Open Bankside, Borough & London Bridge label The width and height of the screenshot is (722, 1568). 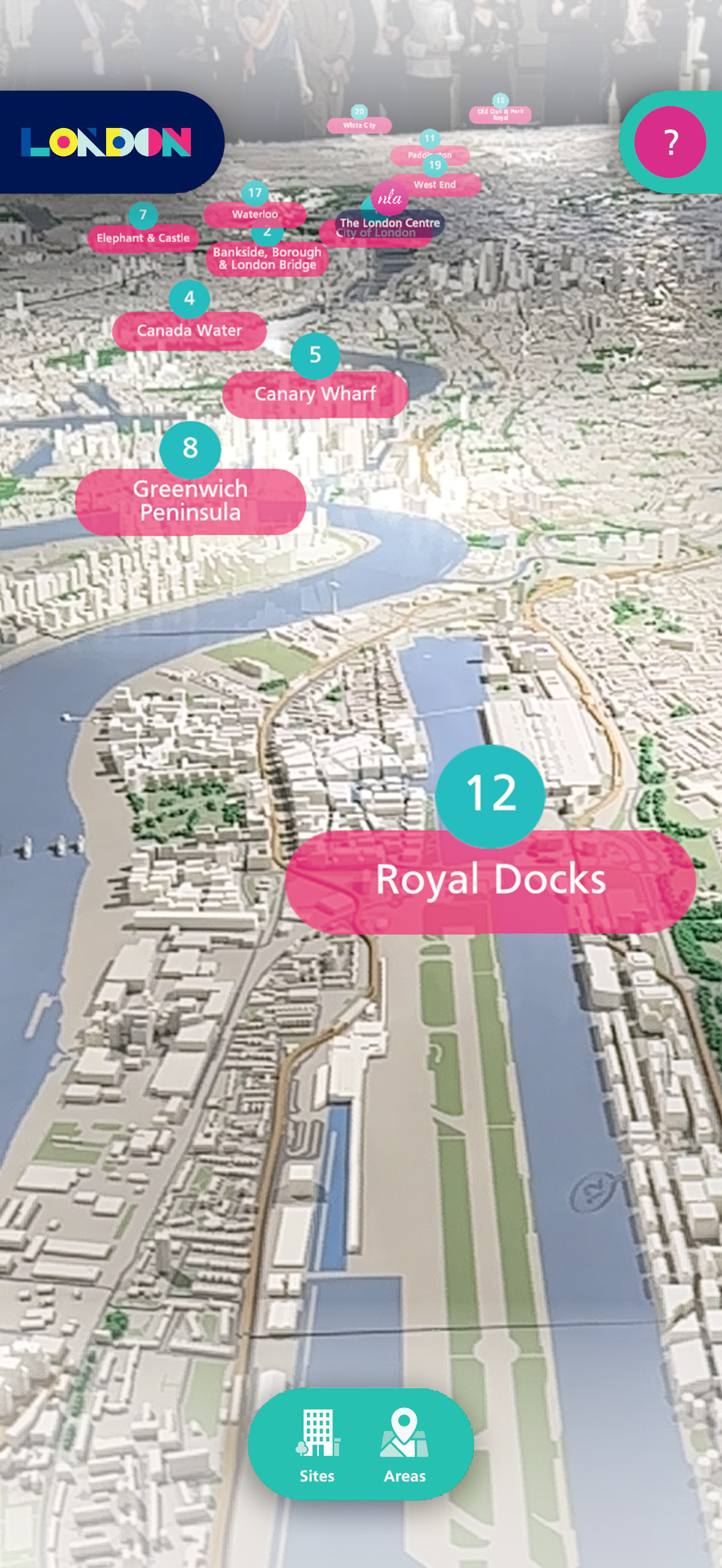pyautogui.click(x=267, y=259)
